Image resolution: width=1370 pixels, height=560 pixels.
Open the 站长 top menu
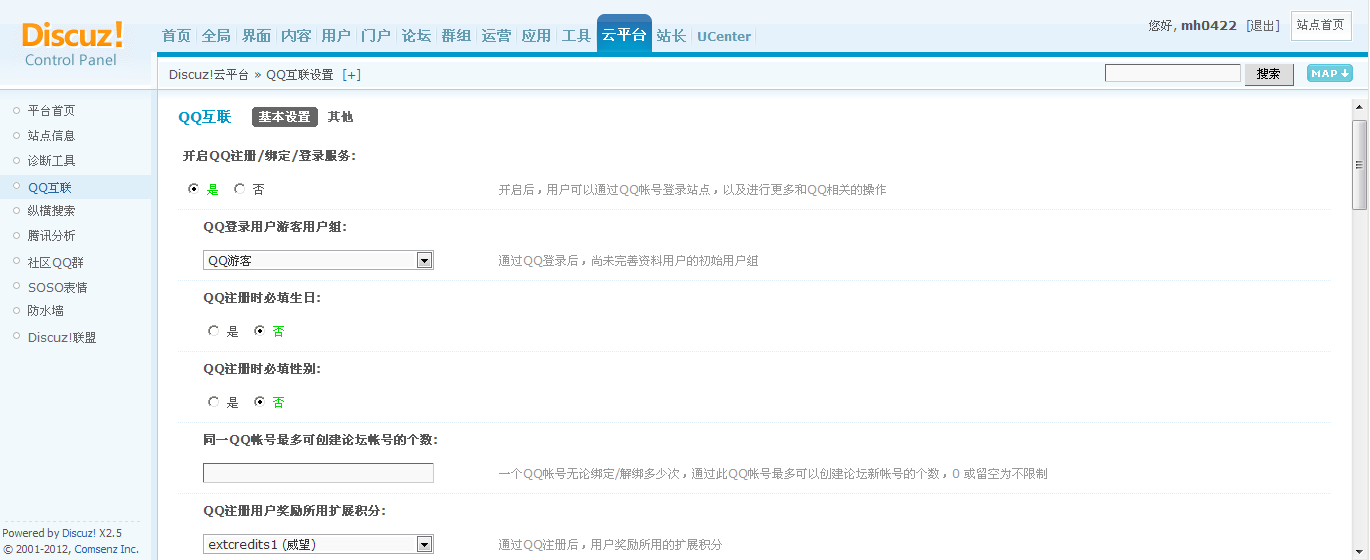pos(671,36)
